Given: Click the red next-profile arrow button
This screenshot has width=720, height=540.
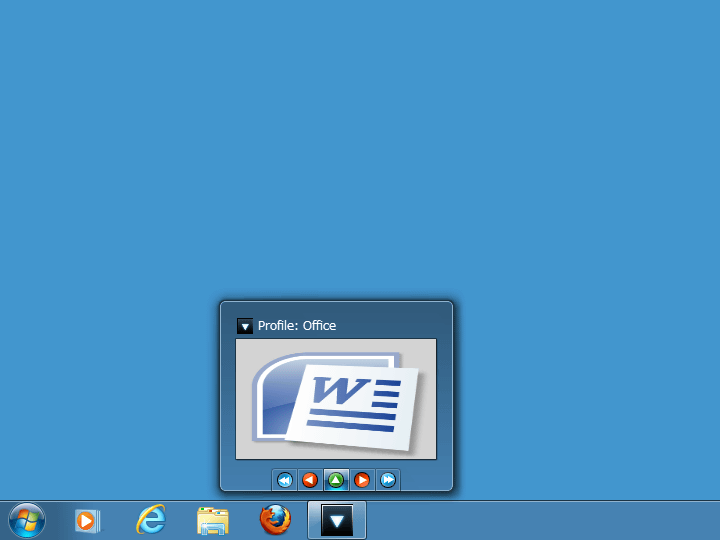Looking at the screenshot, I should 362,480.
